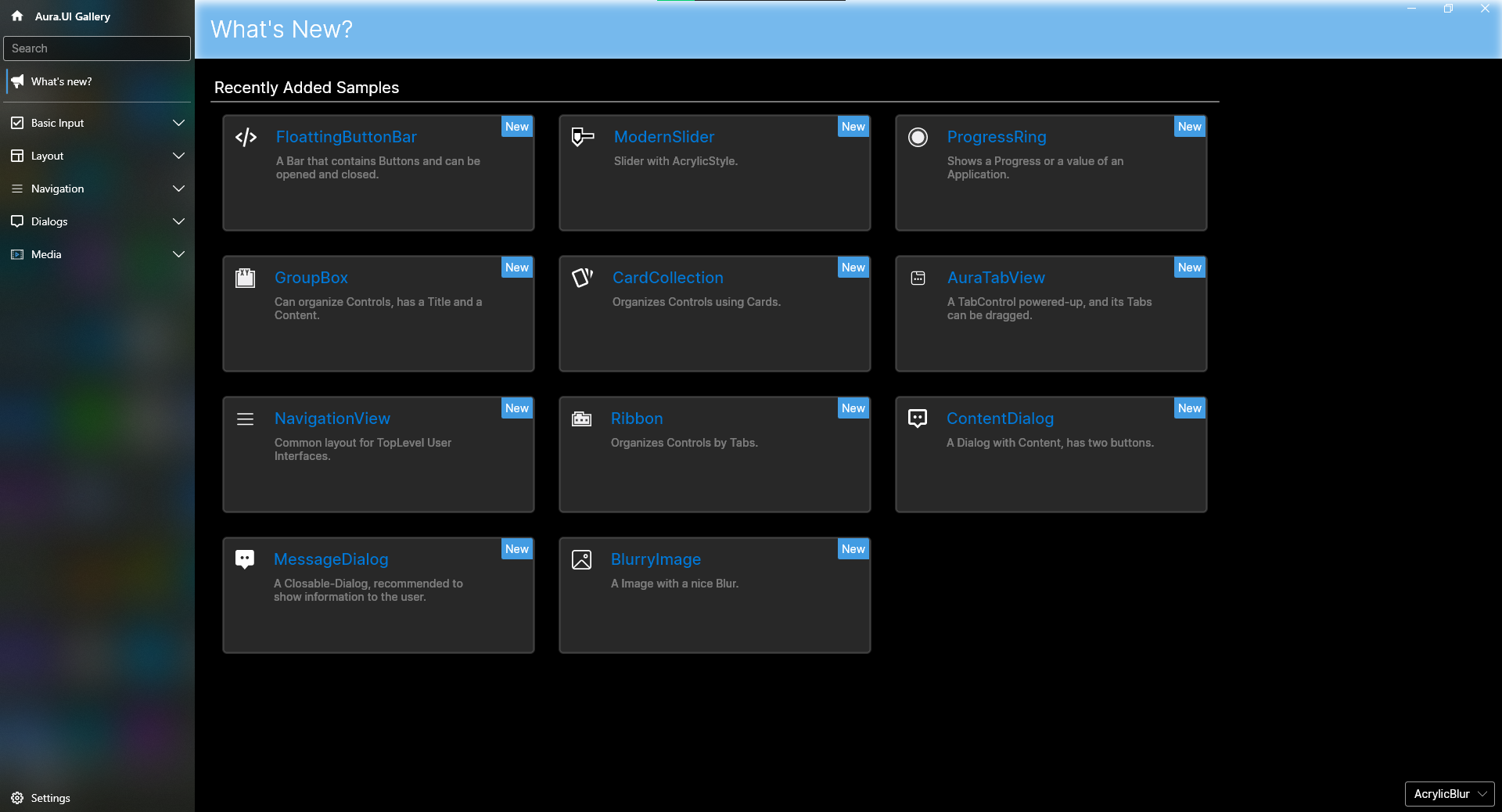Click the code brackets icon on FloattingButtonBar card
This screenshot has height=812, width=1502.
[246, 138]
